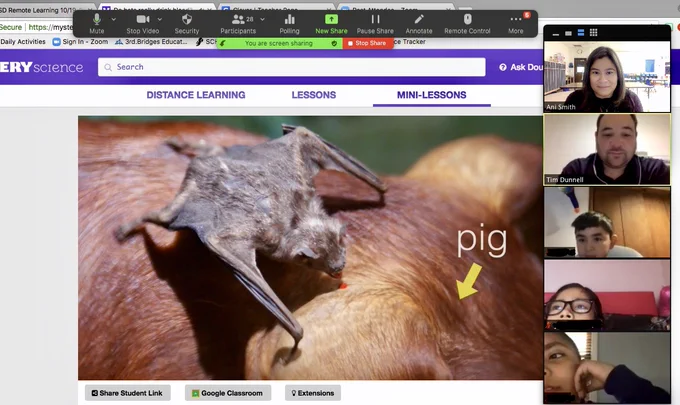Mute the microphone in Zoom toolbar

[x=97, y=23]
